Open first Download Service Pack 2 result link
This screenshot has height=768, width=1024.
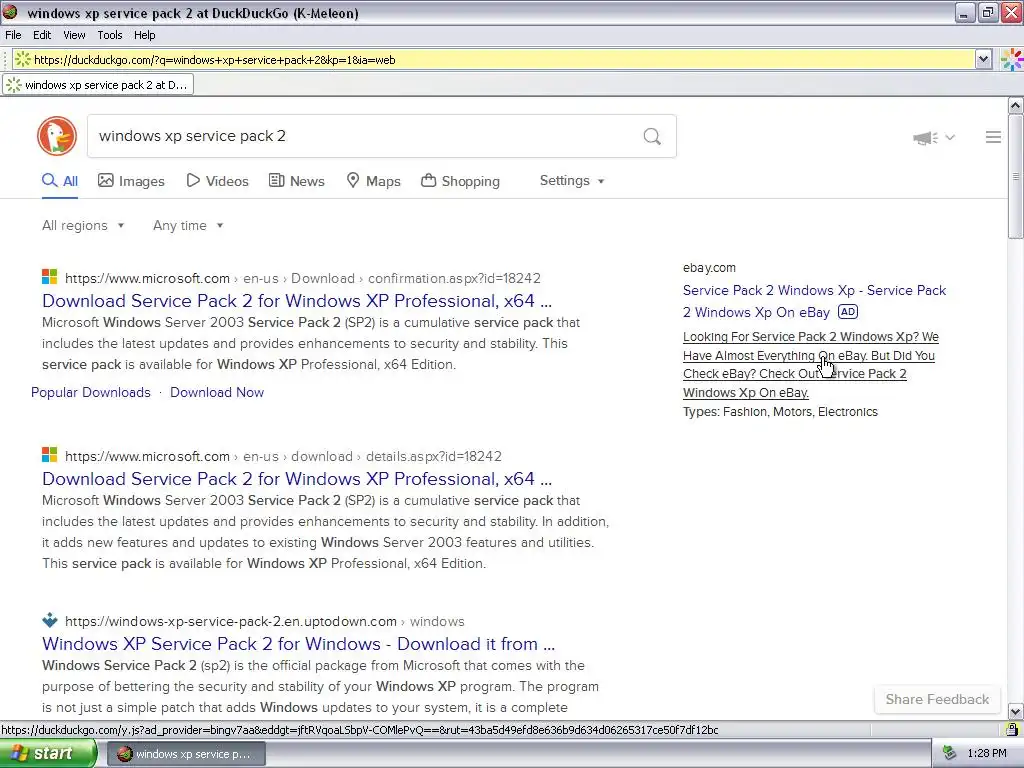297,301
